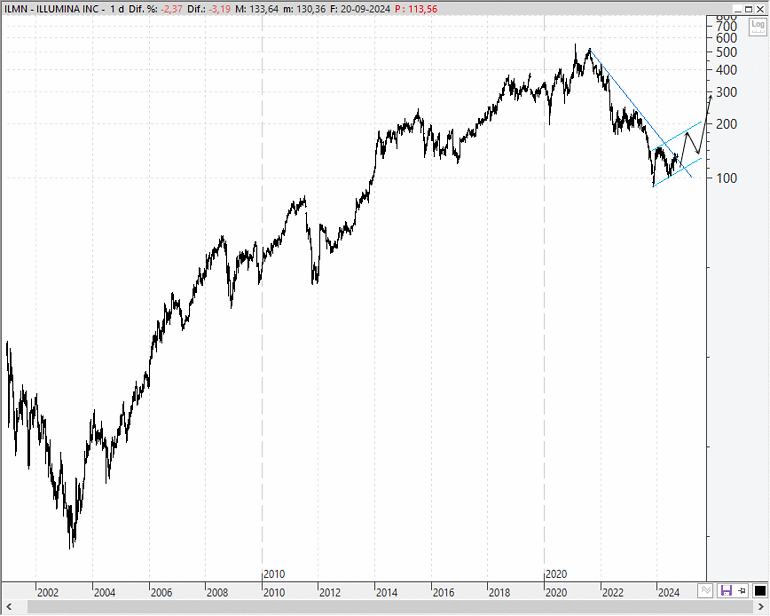Click the 2002 time axis label
The width and height of the screenshot is (770, 616).
[48, 592]
